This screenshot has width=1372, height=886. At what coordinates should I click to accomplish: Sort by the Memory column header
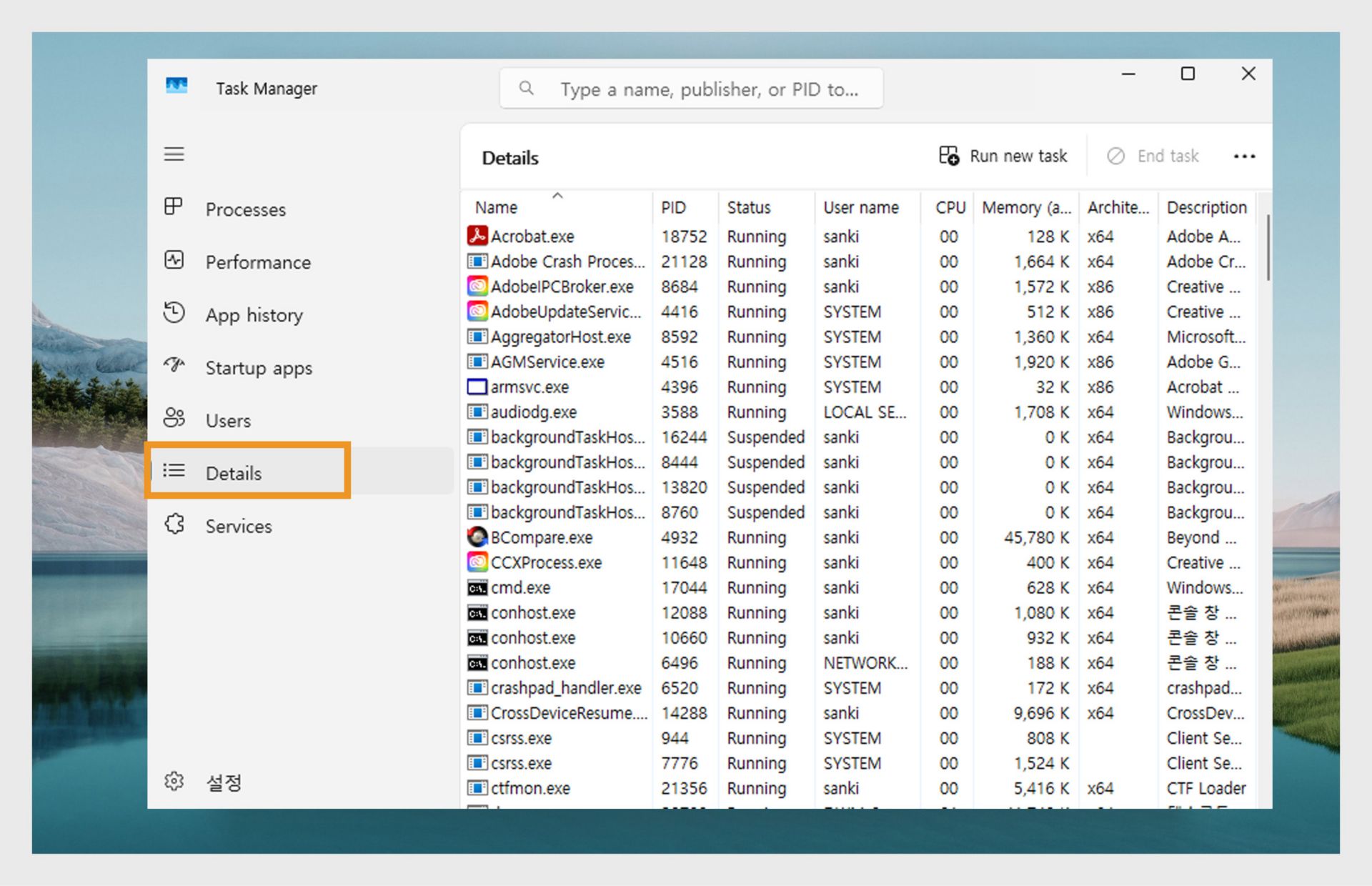(1025, 208)
